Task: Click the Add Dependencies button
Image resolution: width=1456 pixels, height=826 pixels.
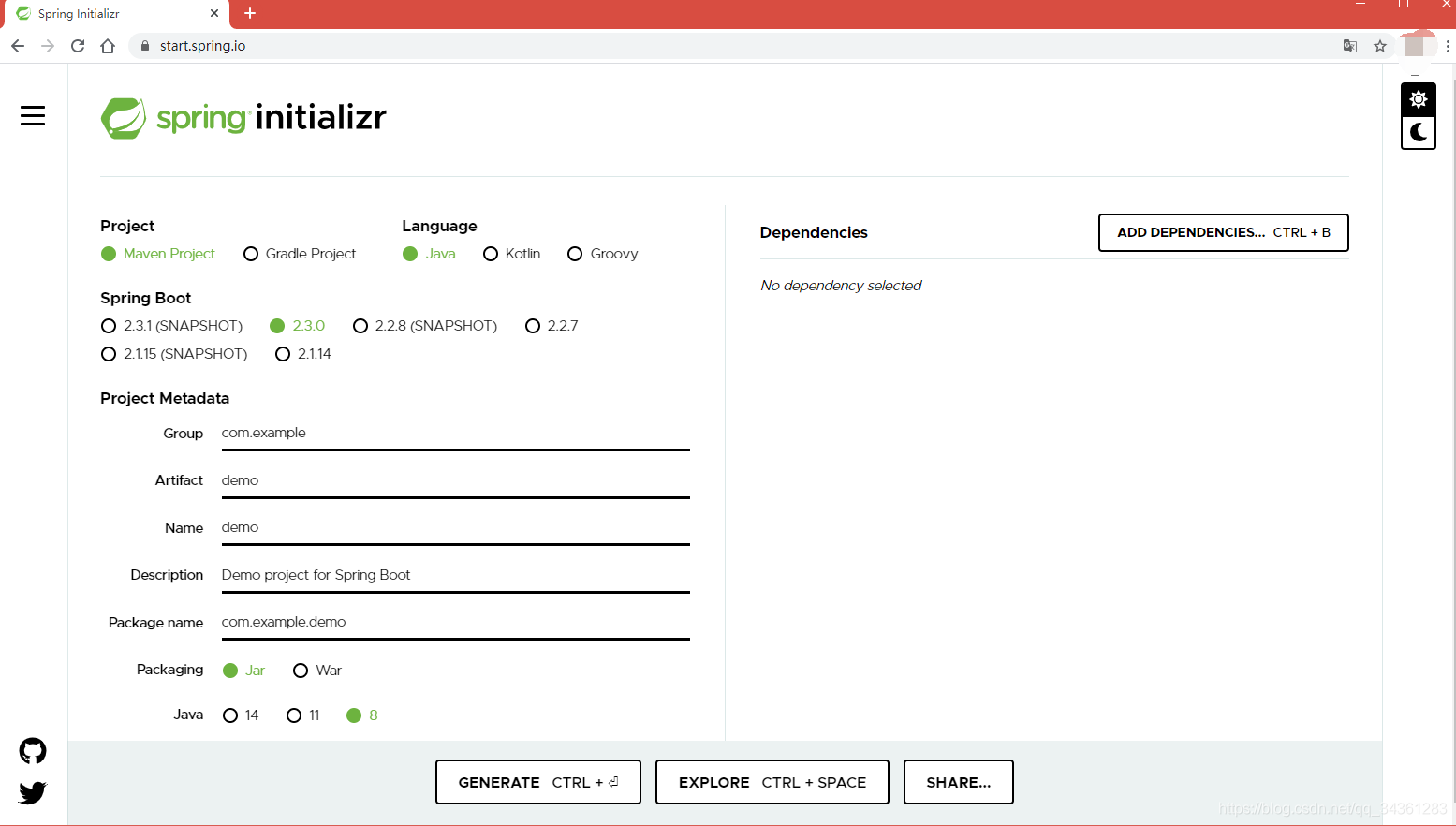Action: (1224, 232)
